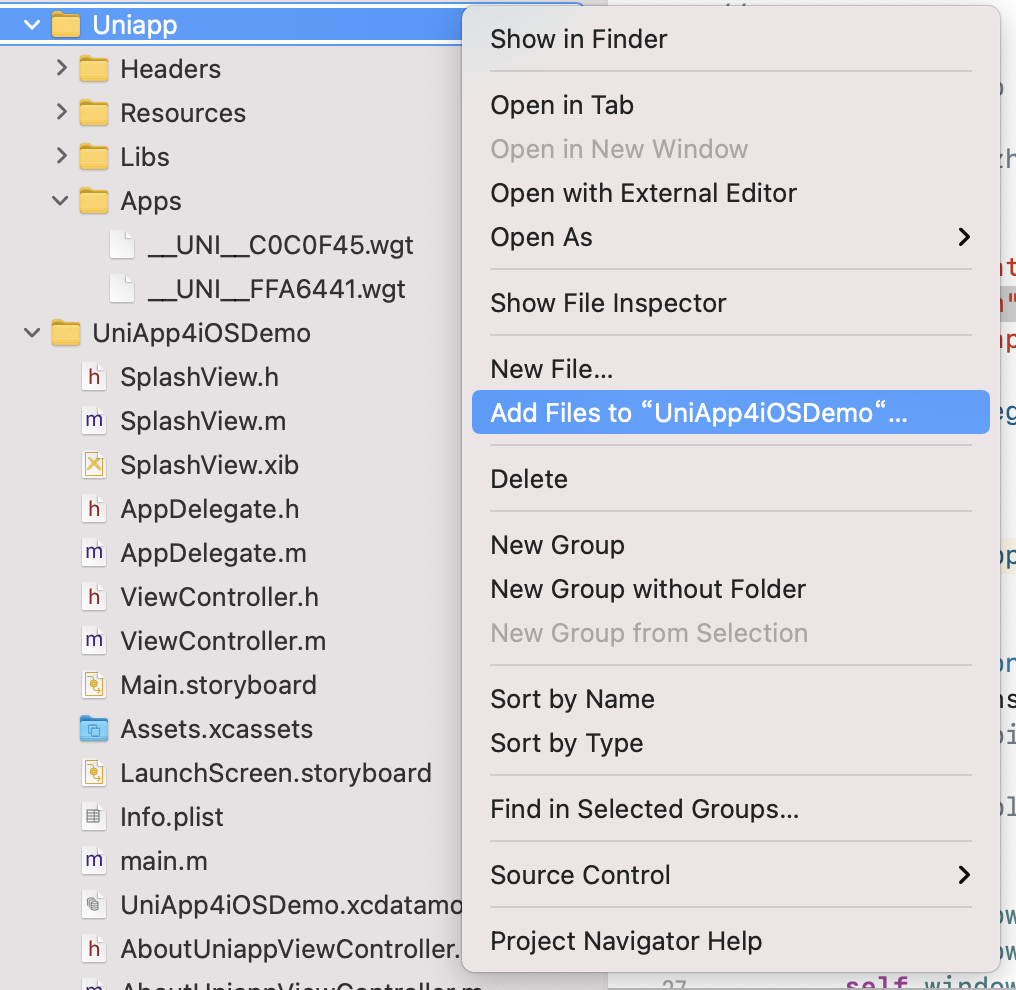Collapse the UniApp4iOSDemo group chevron
The width and height of the screenshot is (1016, 990).
click(32, 333)
